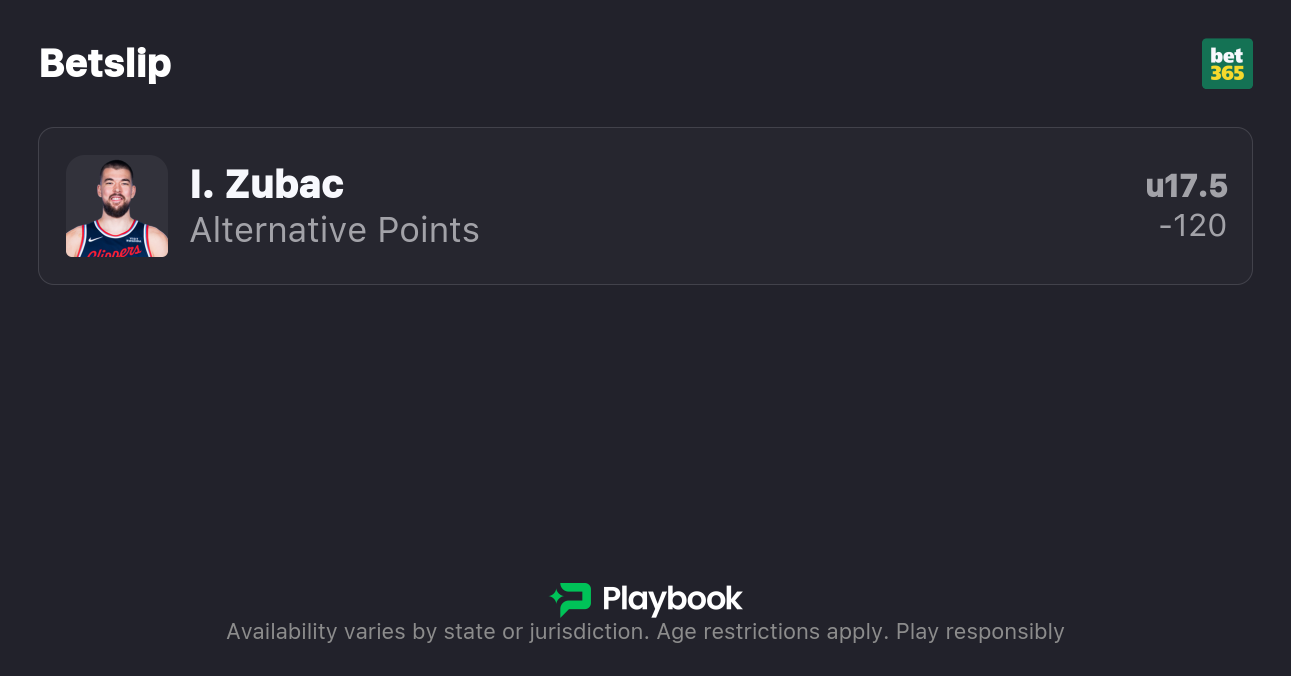
Task: Click the bet365 sportsbook logo
Action: (1227, 64)
